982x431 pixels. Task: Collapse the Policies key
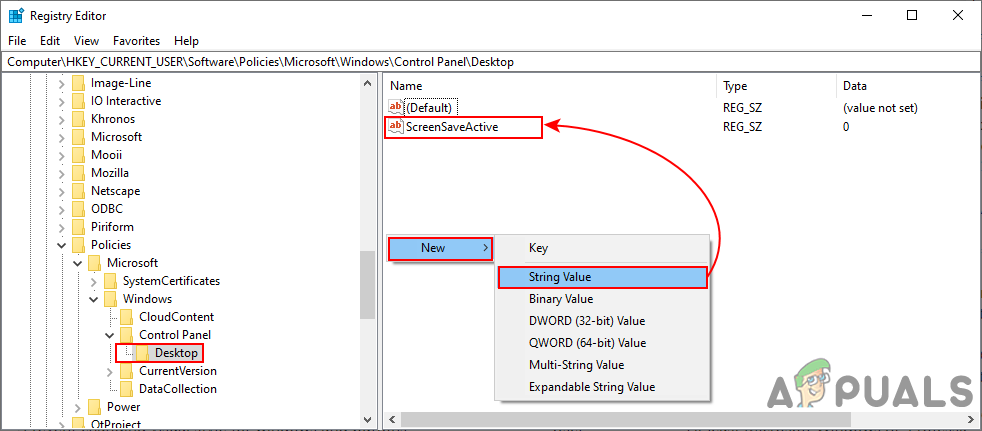[61, 245]
